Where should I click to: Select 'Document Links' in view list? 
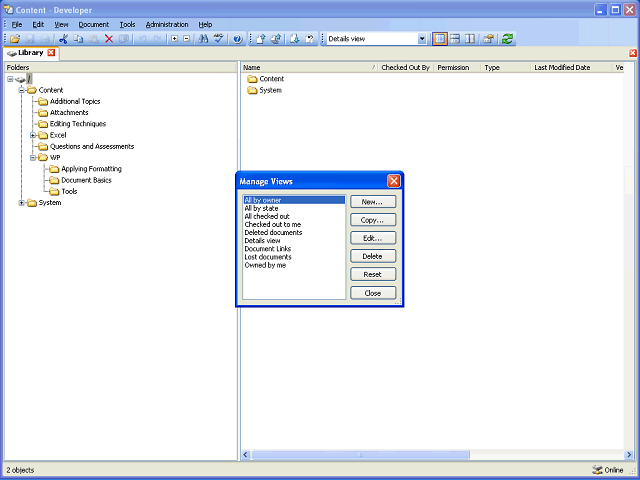268,249
